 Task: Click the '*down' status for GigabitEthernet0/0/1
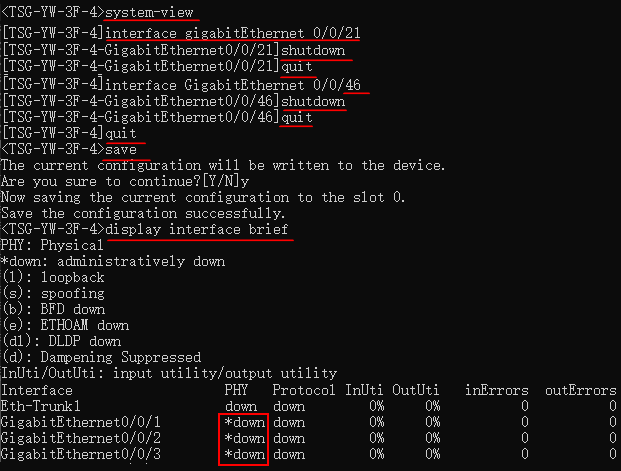point(245,422)
